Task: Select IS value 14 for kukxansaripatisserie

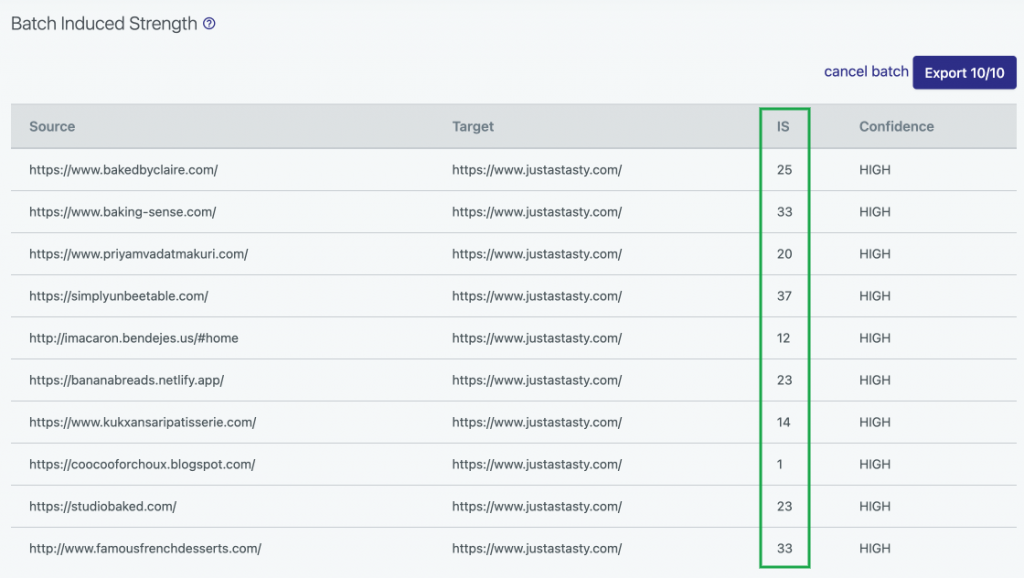Action: 784,423
